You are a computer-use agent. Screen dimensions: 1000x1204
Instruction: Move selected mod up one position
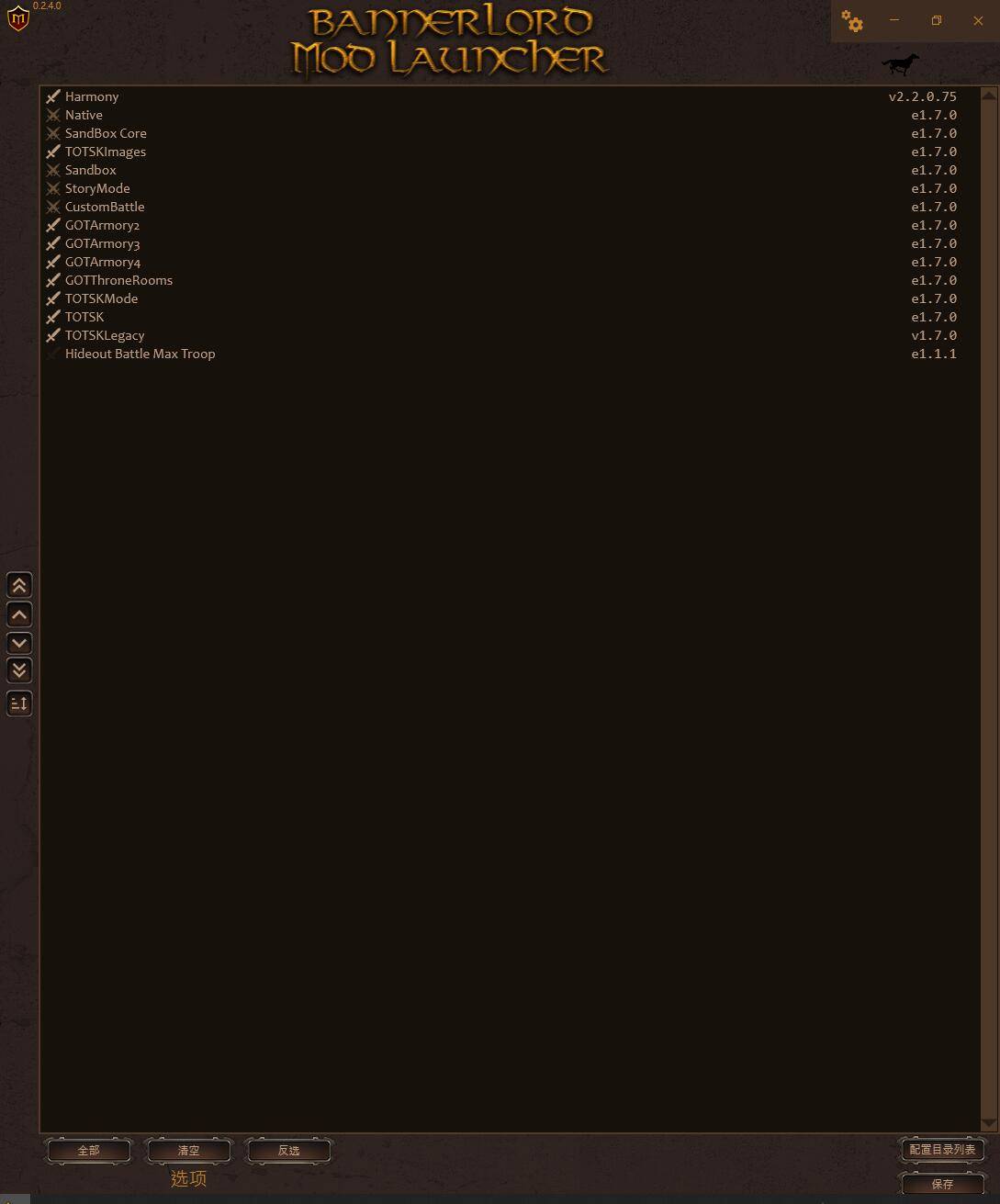(x=19, y=614)
